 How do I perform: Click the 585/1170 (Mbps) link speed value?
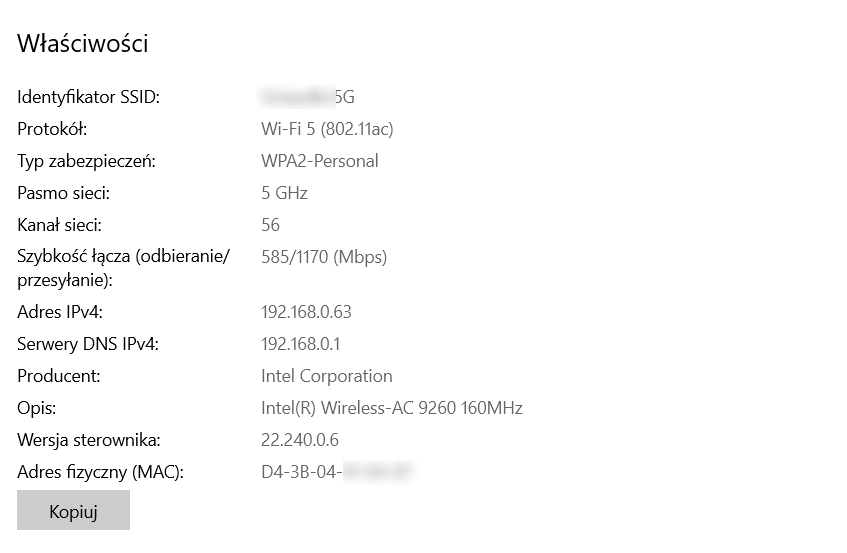click(324, 257)
